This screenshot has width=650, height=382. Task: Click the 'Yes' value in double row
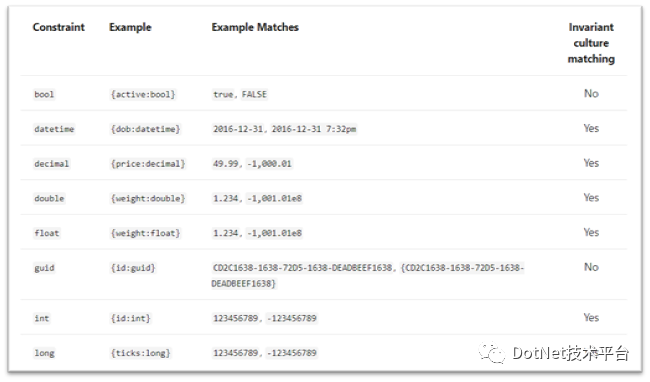pos(591,198)
